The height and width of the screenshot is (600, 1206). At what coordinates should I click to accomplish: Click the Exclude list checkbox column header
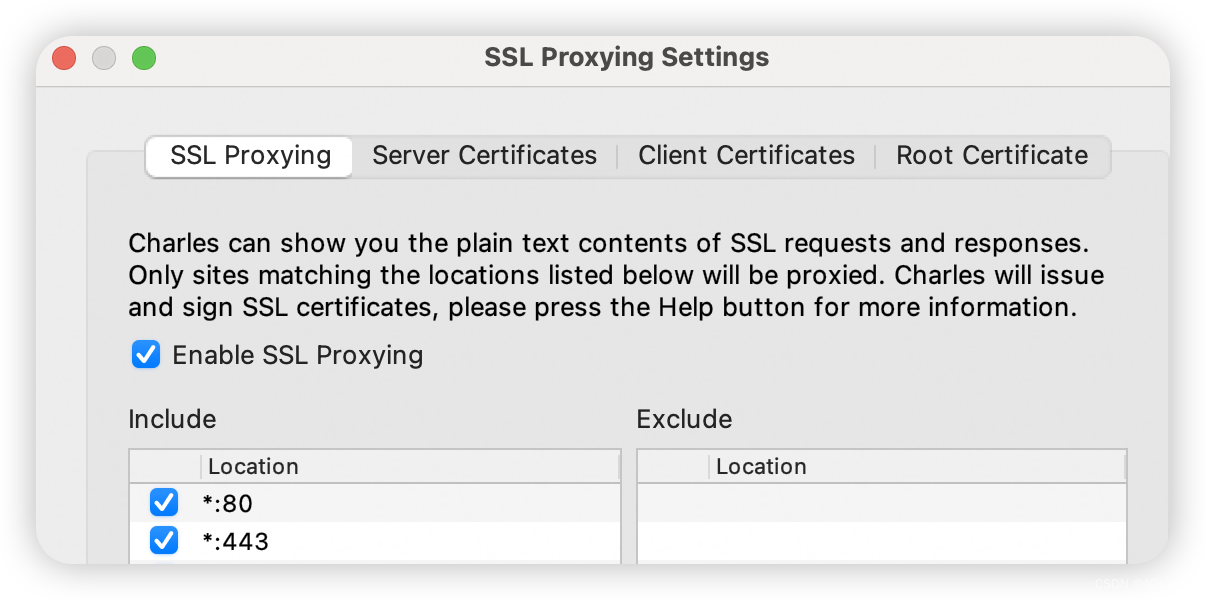point(673,467)
